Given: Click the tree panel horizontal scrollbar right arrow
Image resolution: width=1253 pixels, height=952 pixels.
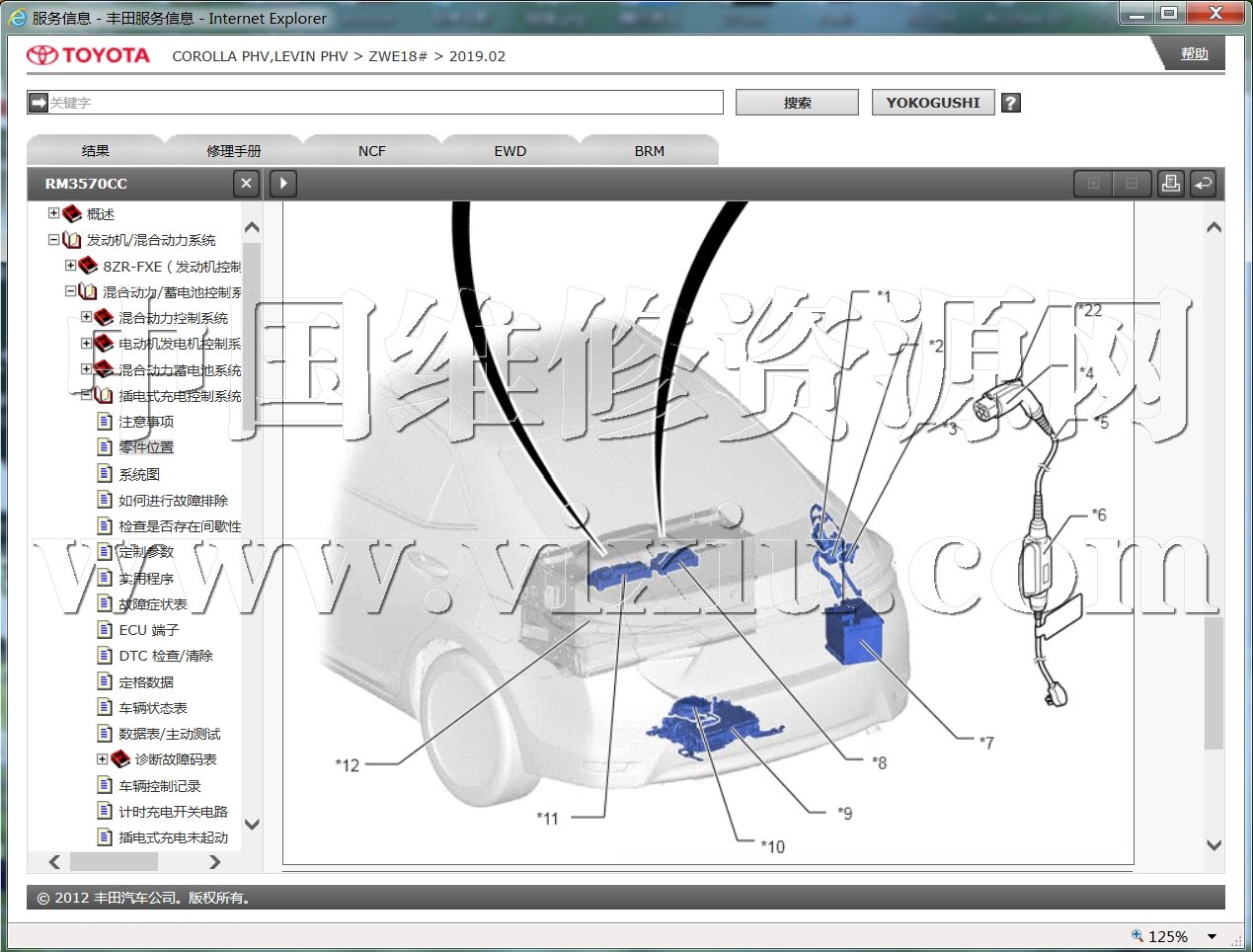Looking at the screenshot, I should 215,862.
